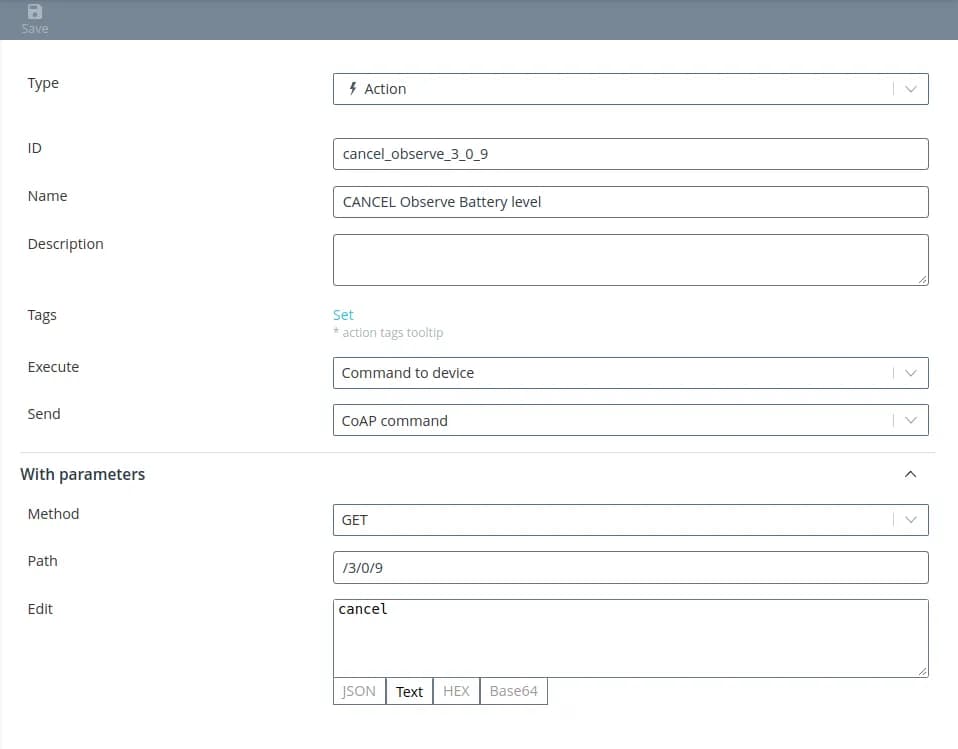Click the Name input field
Screen dimensions: 958x749
pos(630,202)
